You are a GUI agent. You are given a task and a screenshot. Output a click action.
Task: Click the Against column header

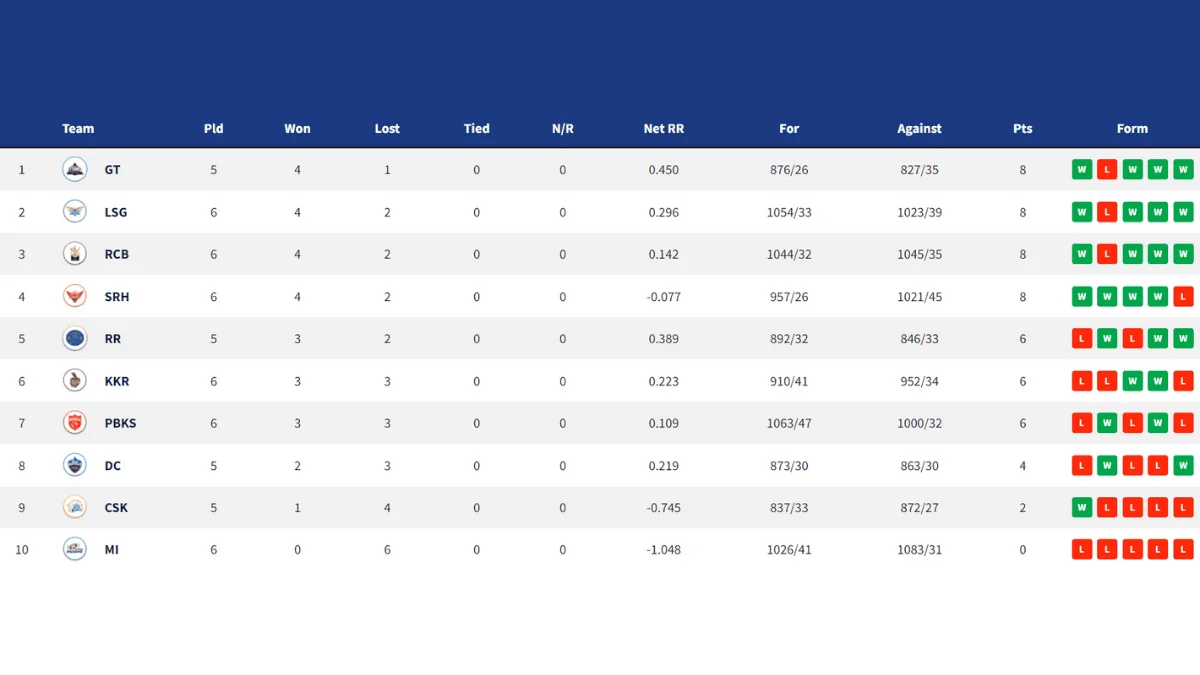pyautogui.click(x=919, y=129)
